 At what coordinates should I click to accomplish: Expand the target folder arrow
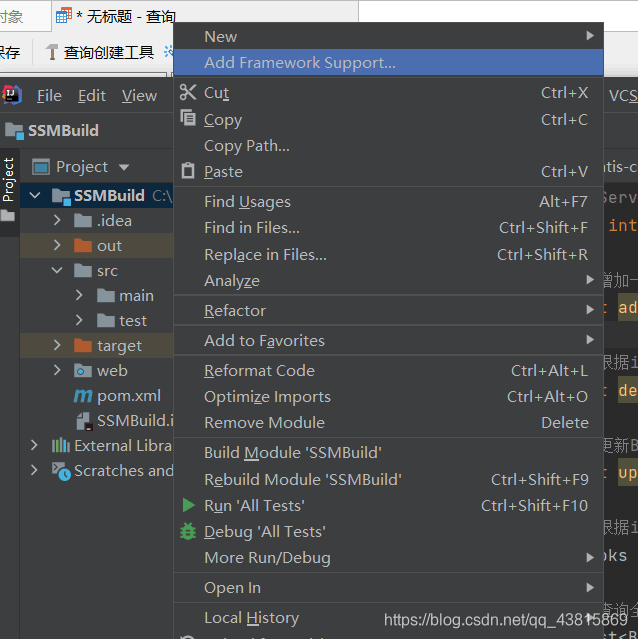(57, 345)
